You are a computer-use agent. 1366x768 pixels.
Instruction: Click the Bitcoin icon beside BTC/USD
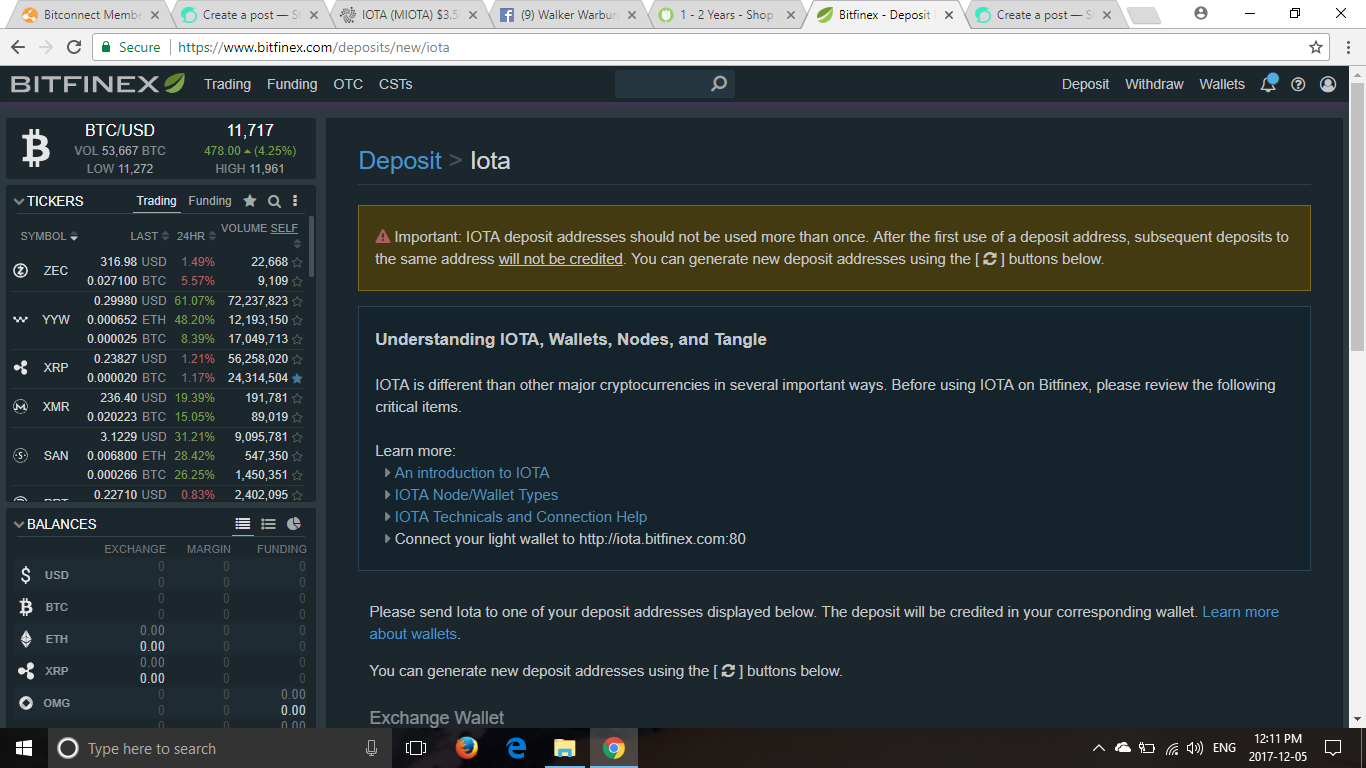[x=36, y=149]
